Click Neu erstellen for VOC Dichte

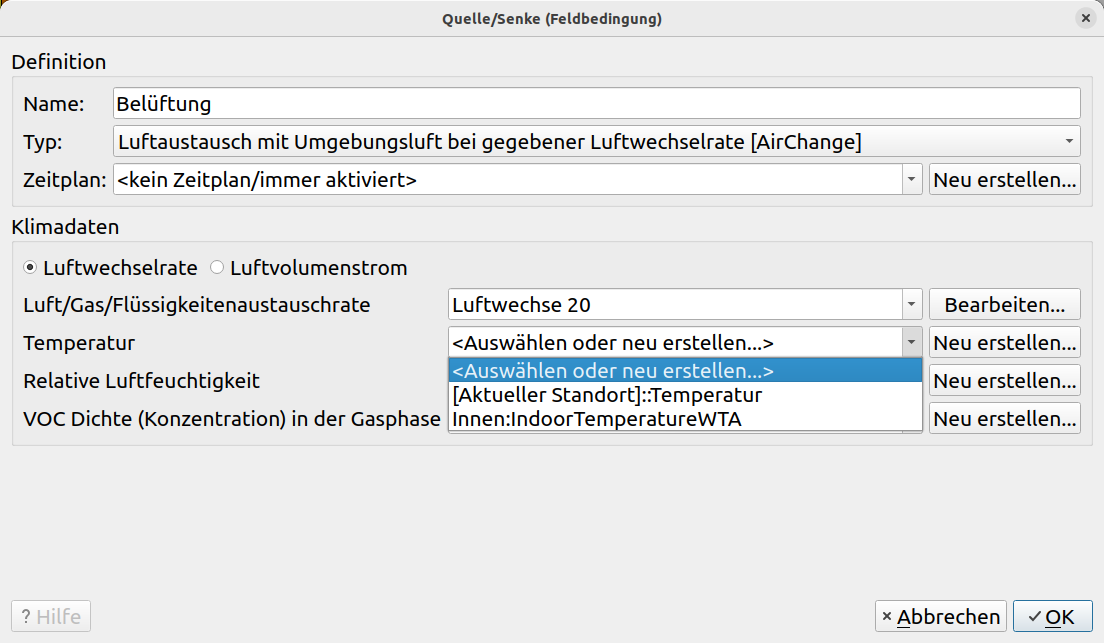pos(1004,419)
